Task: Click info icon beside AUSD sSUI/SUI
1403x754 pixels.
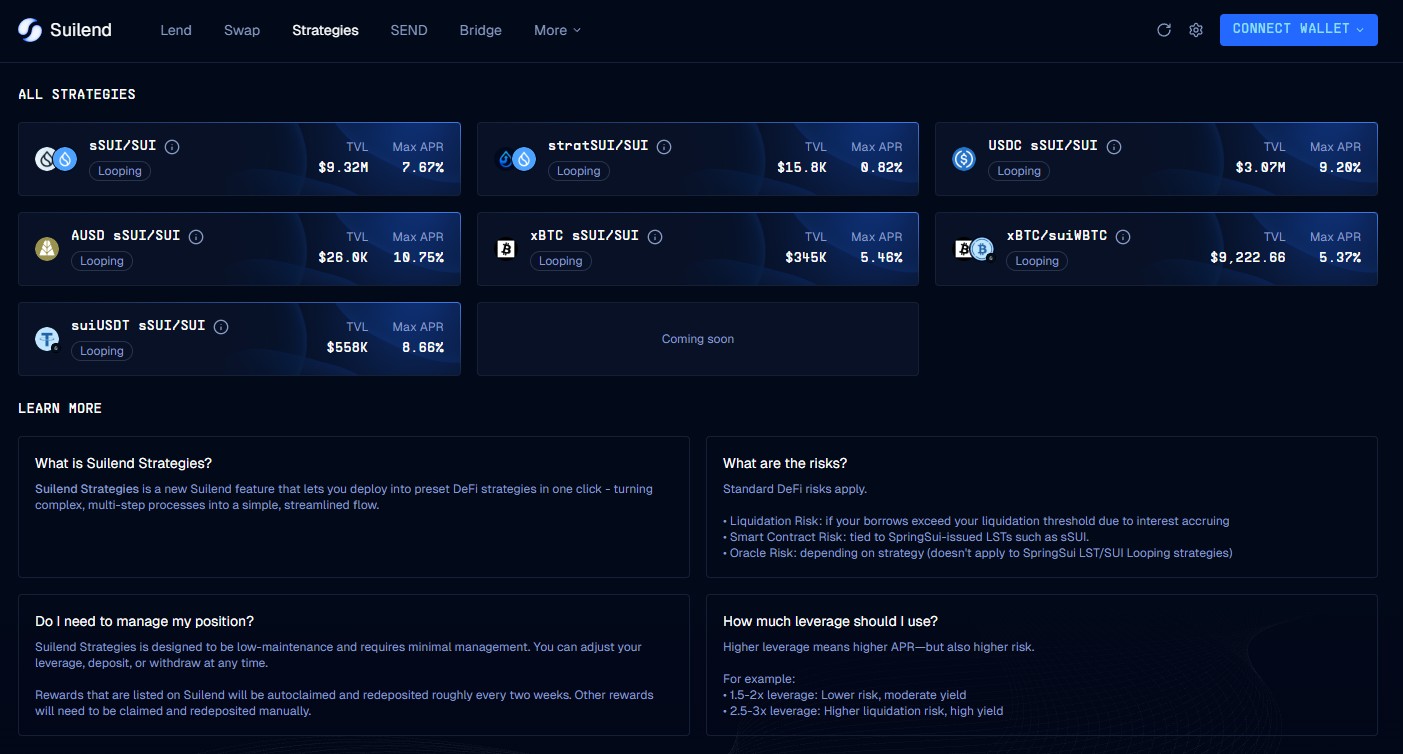Action: click(196, 237)
